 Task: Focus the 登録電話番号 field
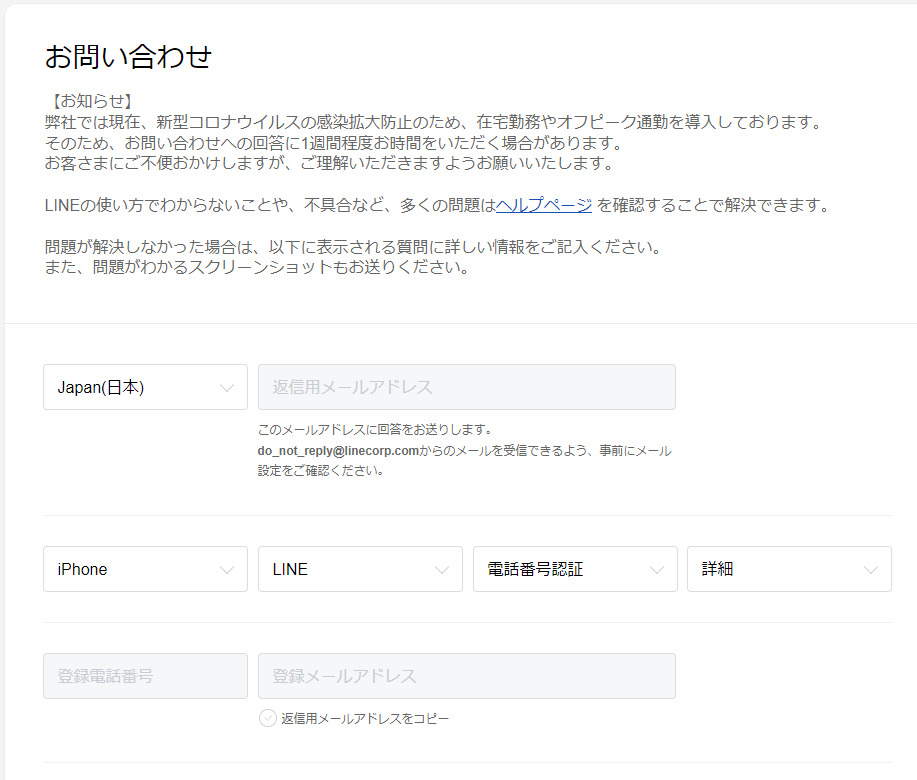(x=145, y=676)
